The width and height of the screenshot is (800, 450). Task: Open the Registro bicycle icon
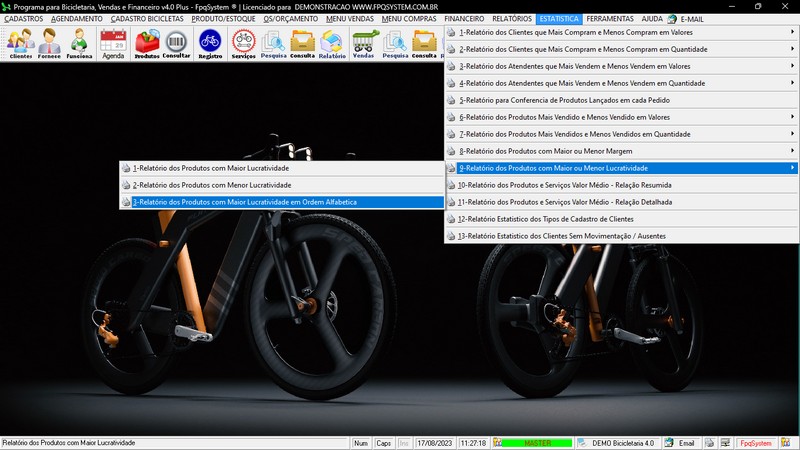(210, 43)
